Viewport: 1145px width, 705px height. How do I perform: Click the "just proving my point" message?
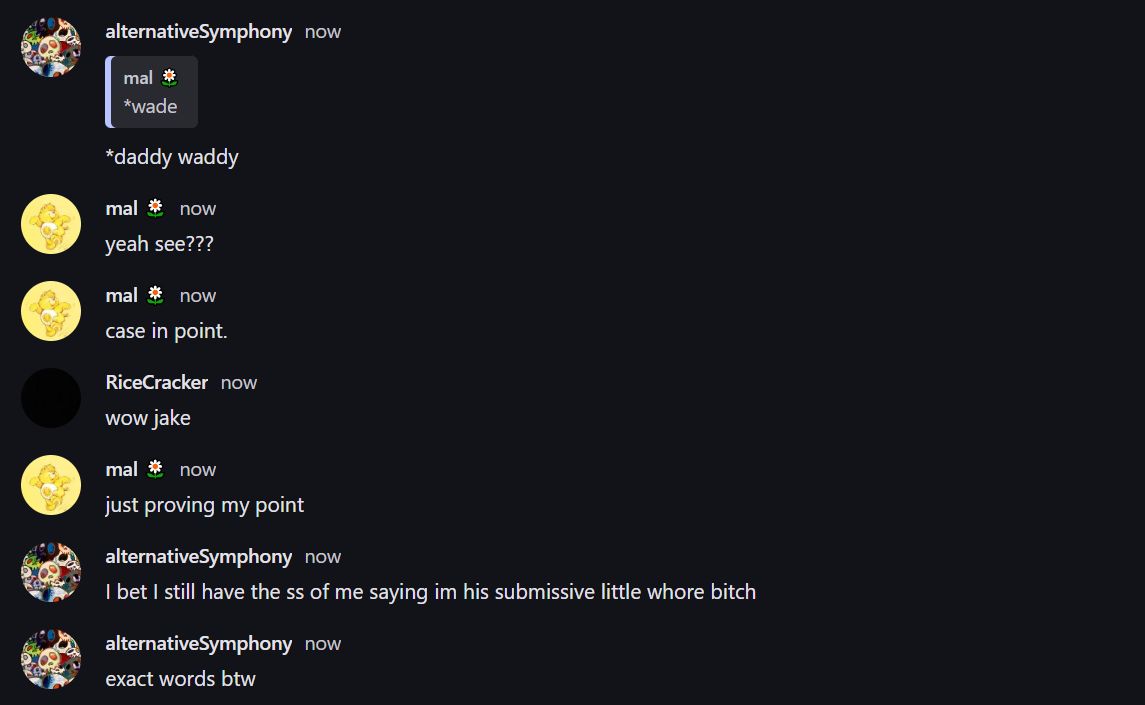[204, 505]
